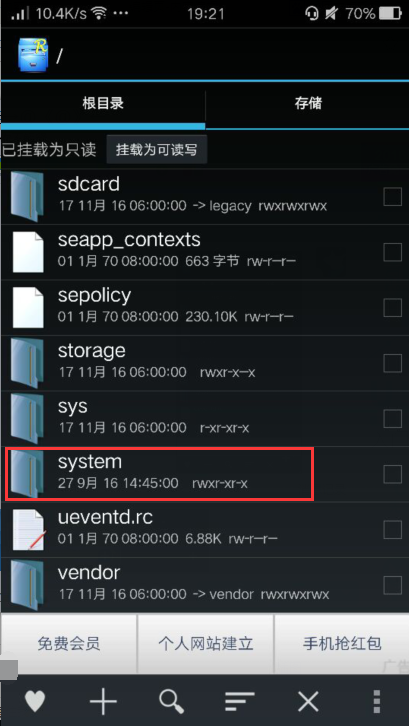409x726 pixels.
Task: Switch to the 存储 tab
Action: coord(308,103)
